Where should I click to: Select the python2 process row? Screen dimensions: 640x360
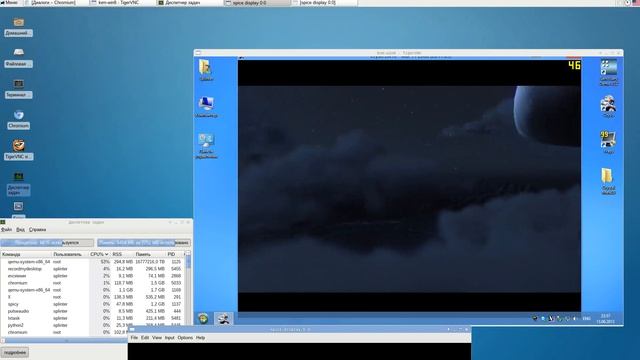pyautogui.click(x=93, y=325)
